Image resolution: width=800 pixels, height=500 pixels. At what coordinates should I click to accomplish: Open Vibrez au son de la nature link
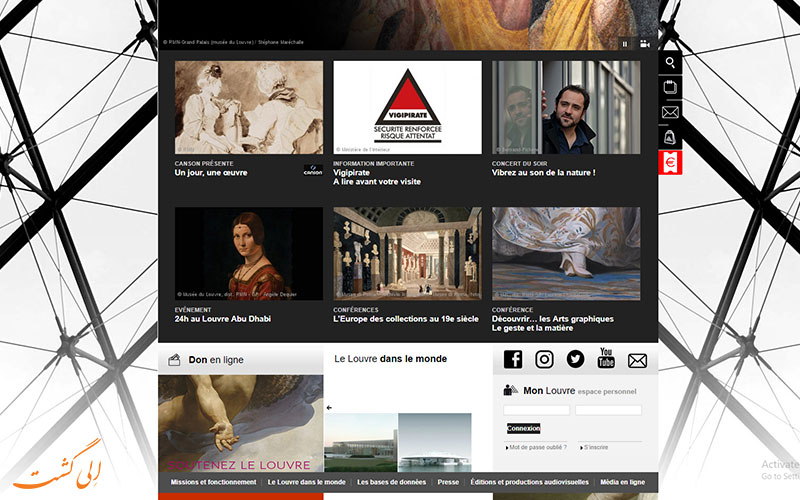tap(543, 172)
